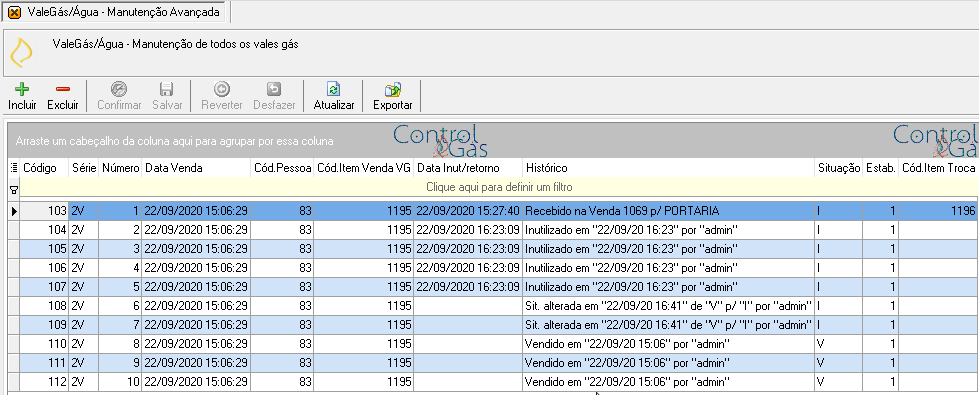Image resolution: width=979 pixels, height=395 pixels.
Task: Click the Situação column header
Action: (x=839, y=168)
